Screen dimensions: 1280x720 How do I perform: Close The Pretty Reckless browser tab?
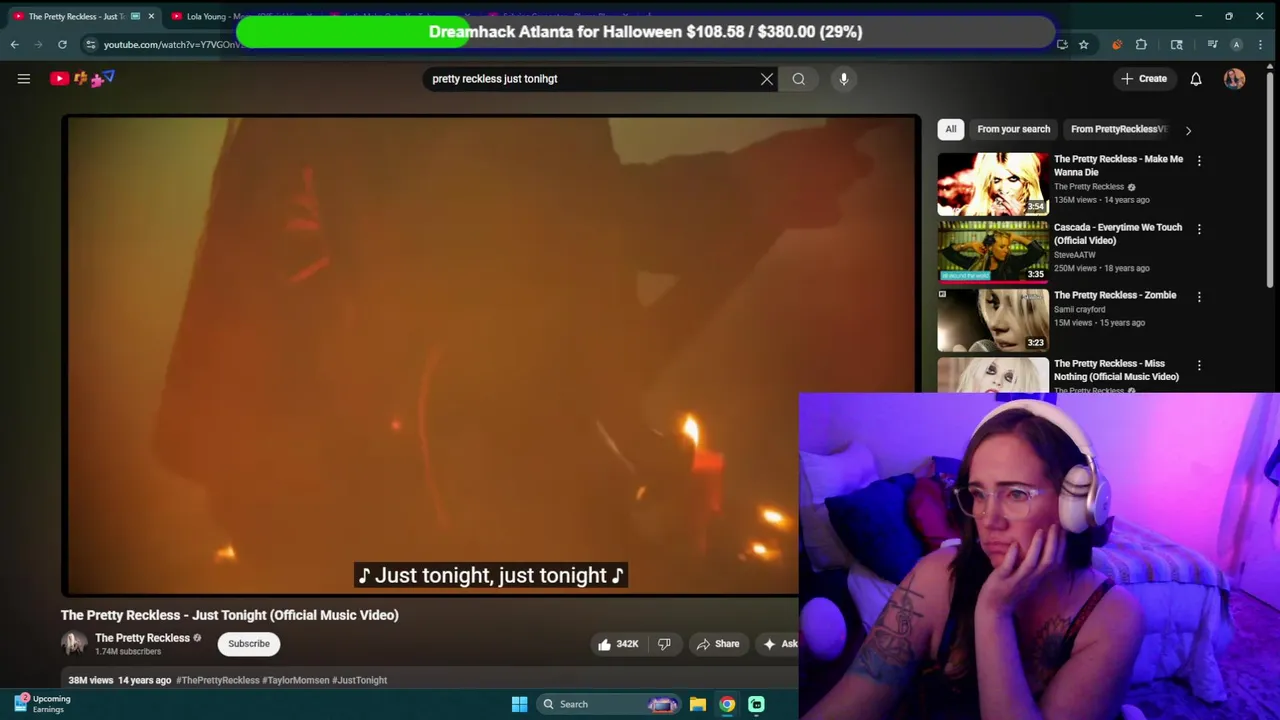click(x=151, y=16)
